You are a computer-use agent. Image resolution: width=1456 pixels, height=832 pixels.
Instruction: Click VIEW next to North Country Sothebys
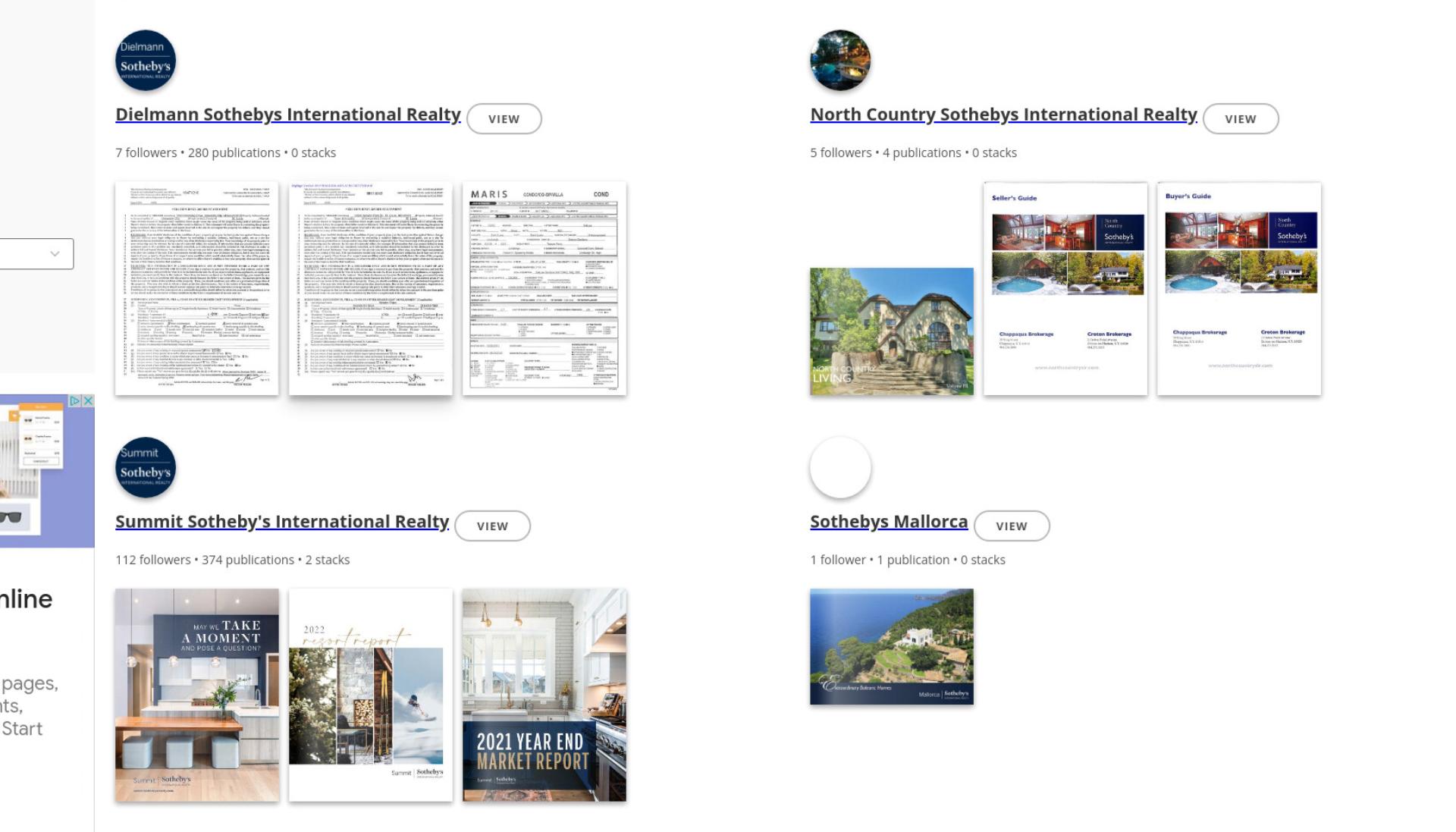coord(1241,119)
